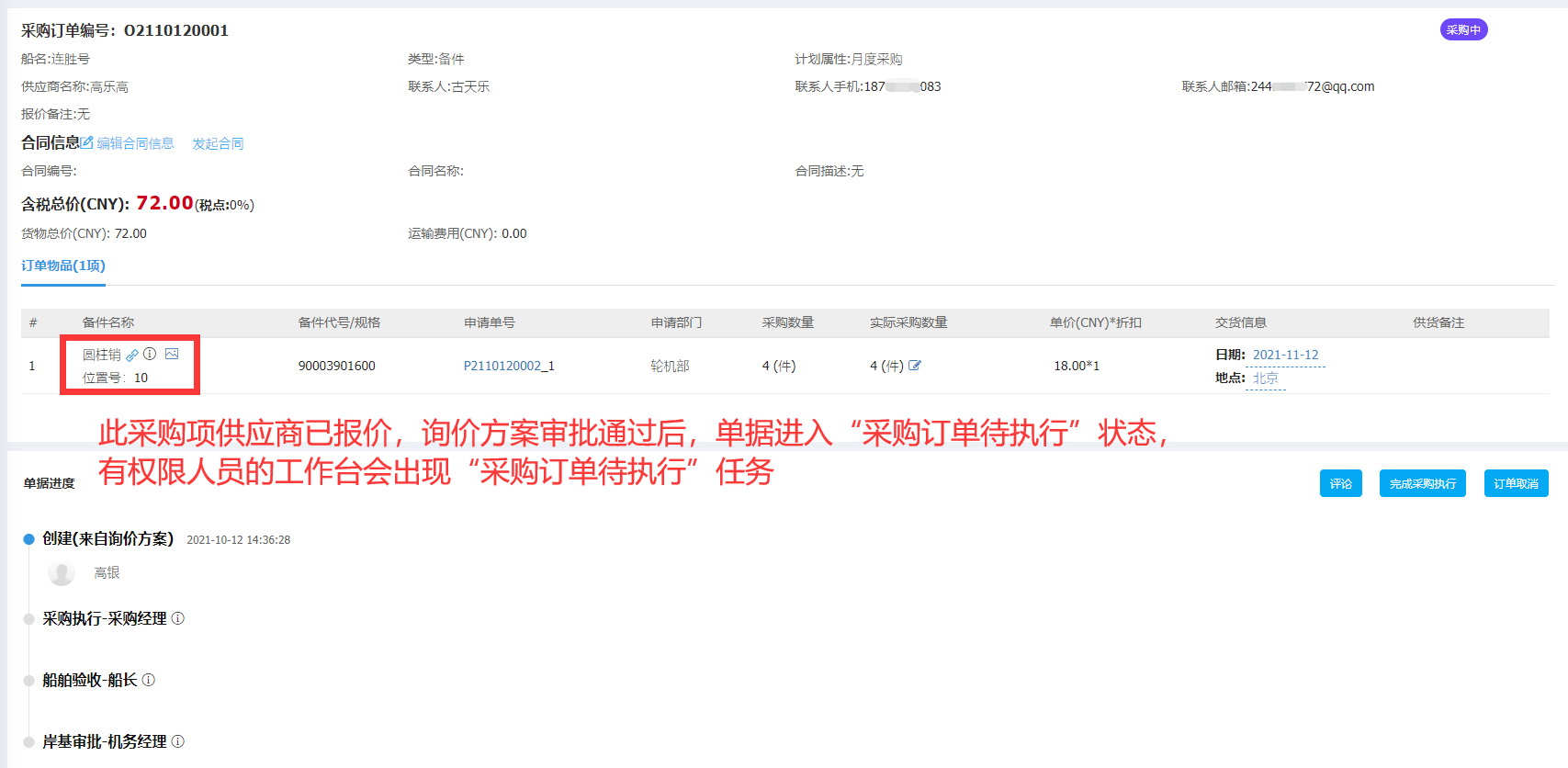Click 计划属性:月度采购 text
The width and height of the screenshot is (1568, 768).
(849, 59)
